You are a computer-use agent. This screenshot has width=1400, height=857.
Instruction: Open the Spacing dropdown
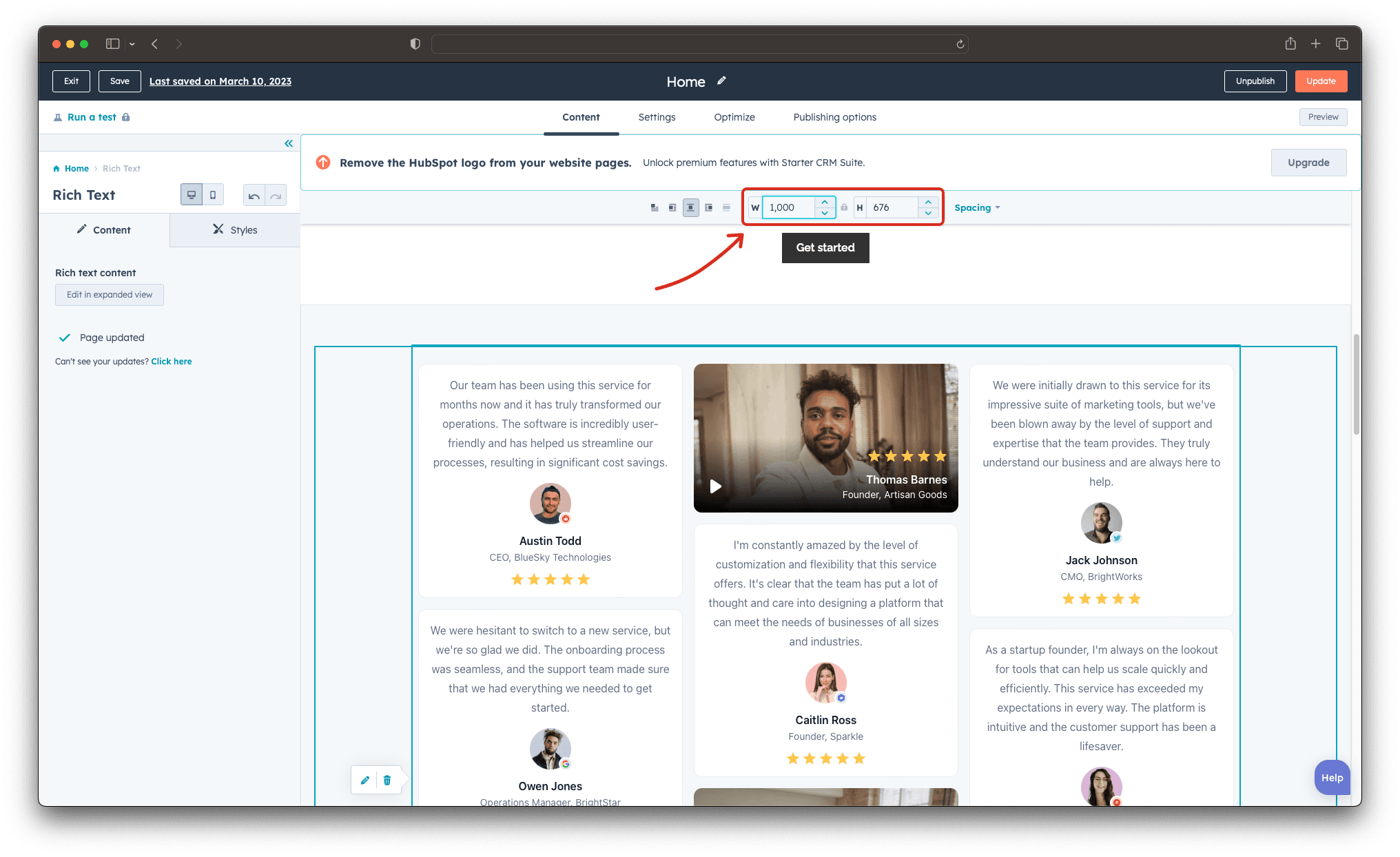(977, 207)
